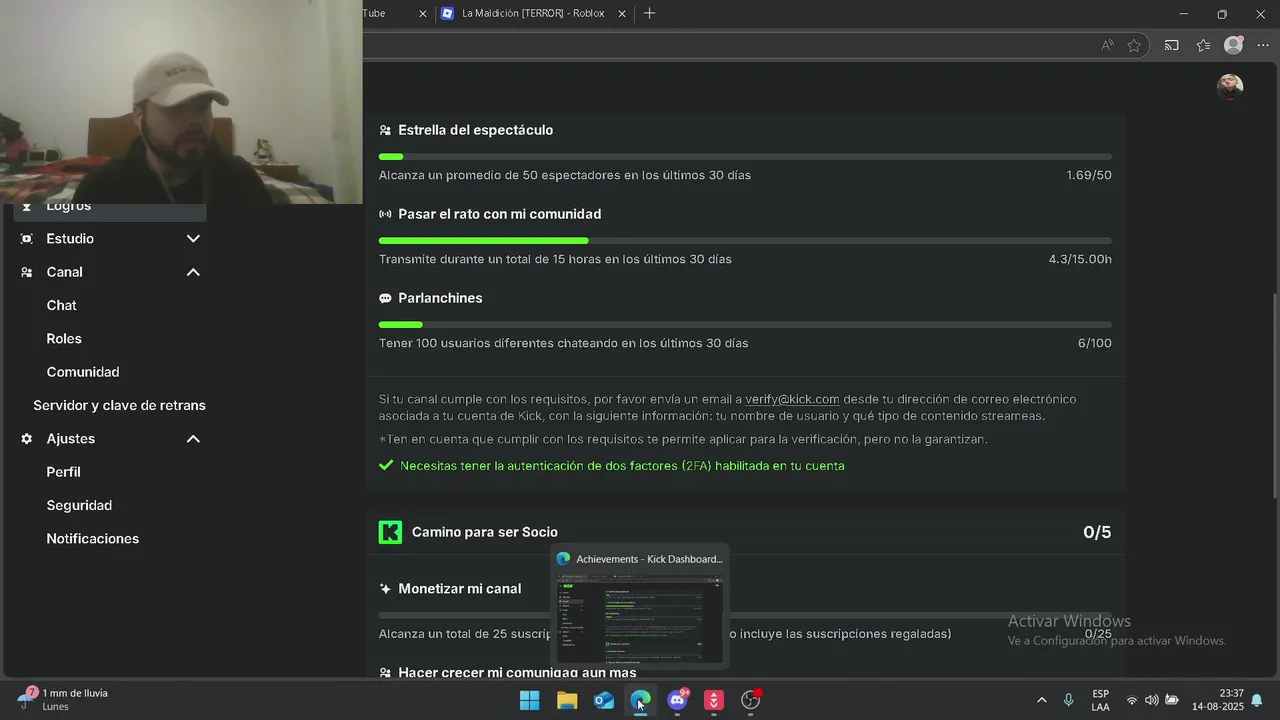Show hidden system tray icons
The height and width of the screenshot is (720, 1280).
point(1041,700)
